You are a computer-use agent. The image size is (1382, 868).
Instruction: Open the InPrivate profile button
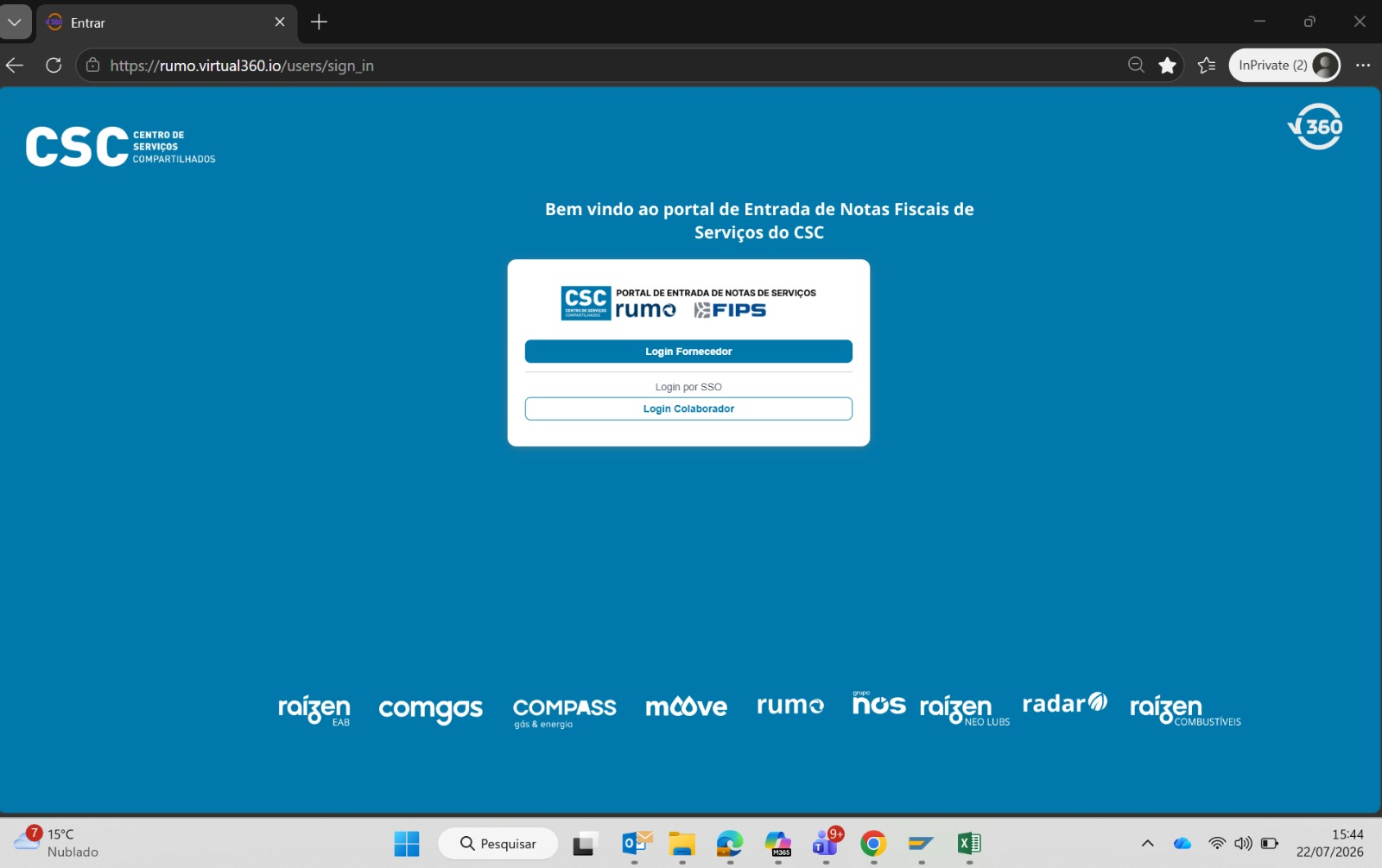[1284, 66]
